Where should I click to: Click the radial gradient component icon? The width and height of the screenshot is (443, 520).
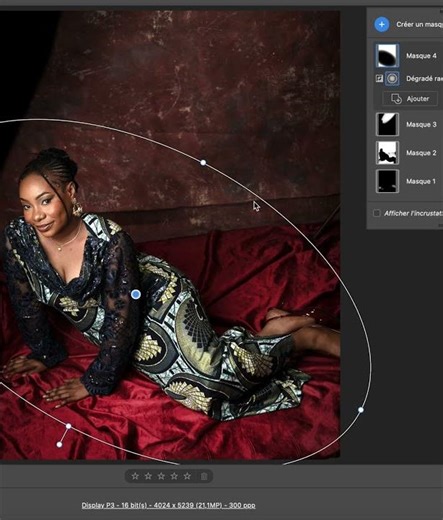pos(392,79)
